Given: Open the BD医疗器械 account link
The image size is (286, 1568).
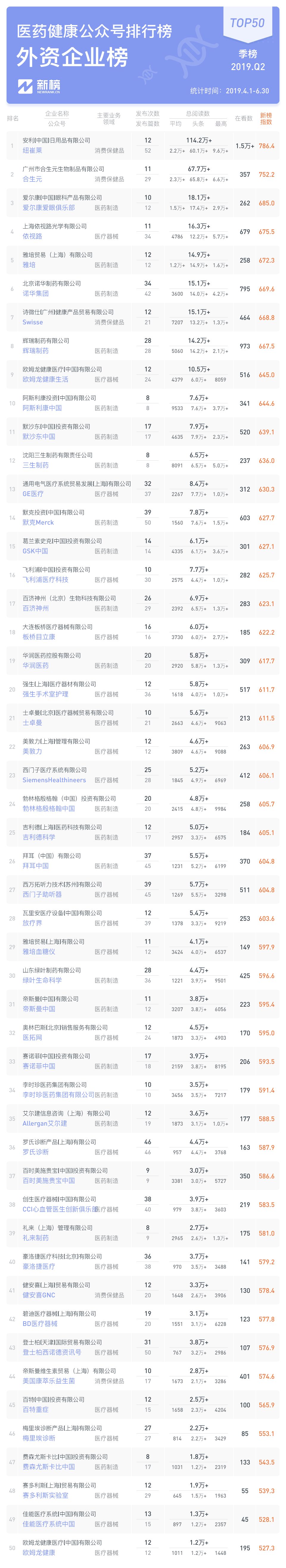Looking at the screenshot, I should pos(40,1324).
